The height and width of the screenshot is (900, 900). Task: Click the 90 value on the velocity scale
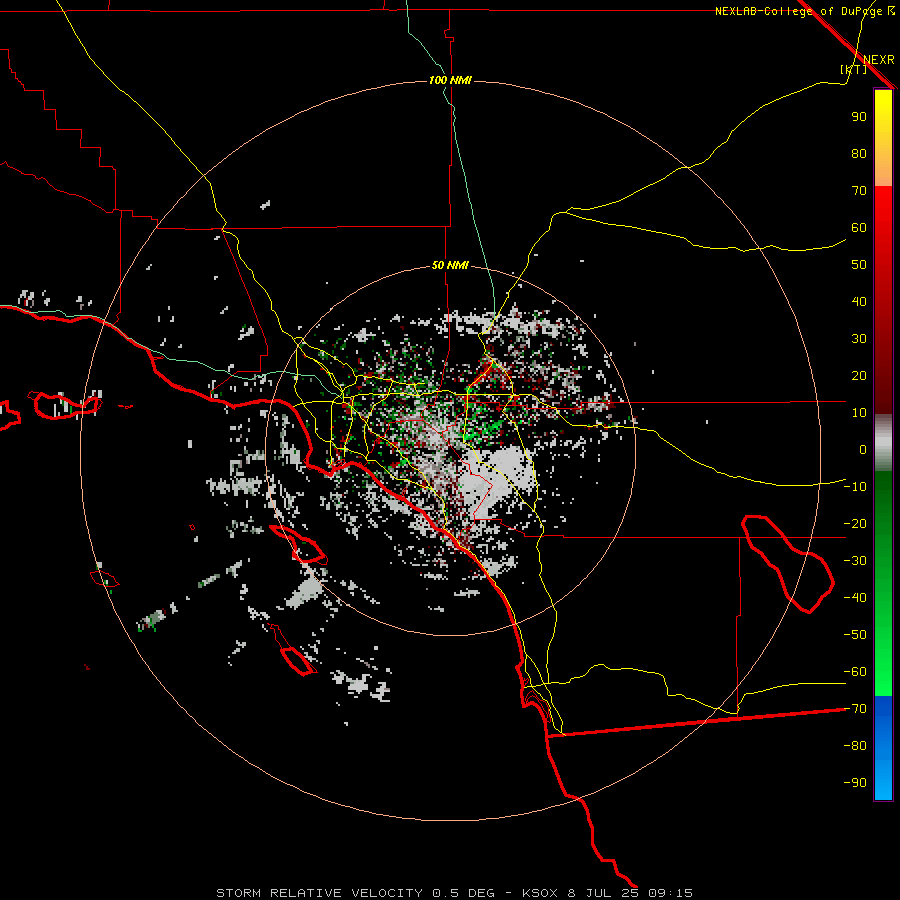click(x=859, y=117)
